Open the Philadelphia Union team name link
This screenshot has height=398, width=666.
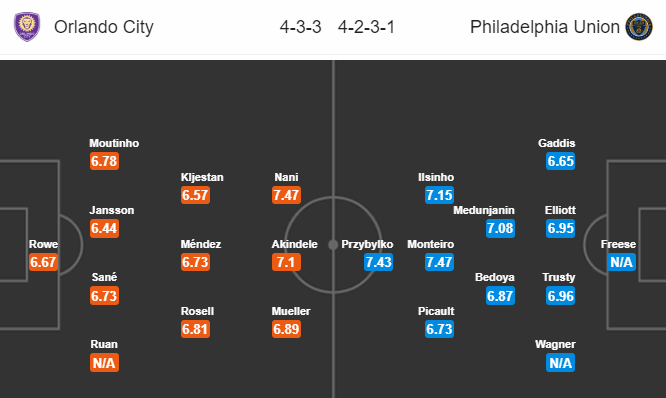click(545, 27)
